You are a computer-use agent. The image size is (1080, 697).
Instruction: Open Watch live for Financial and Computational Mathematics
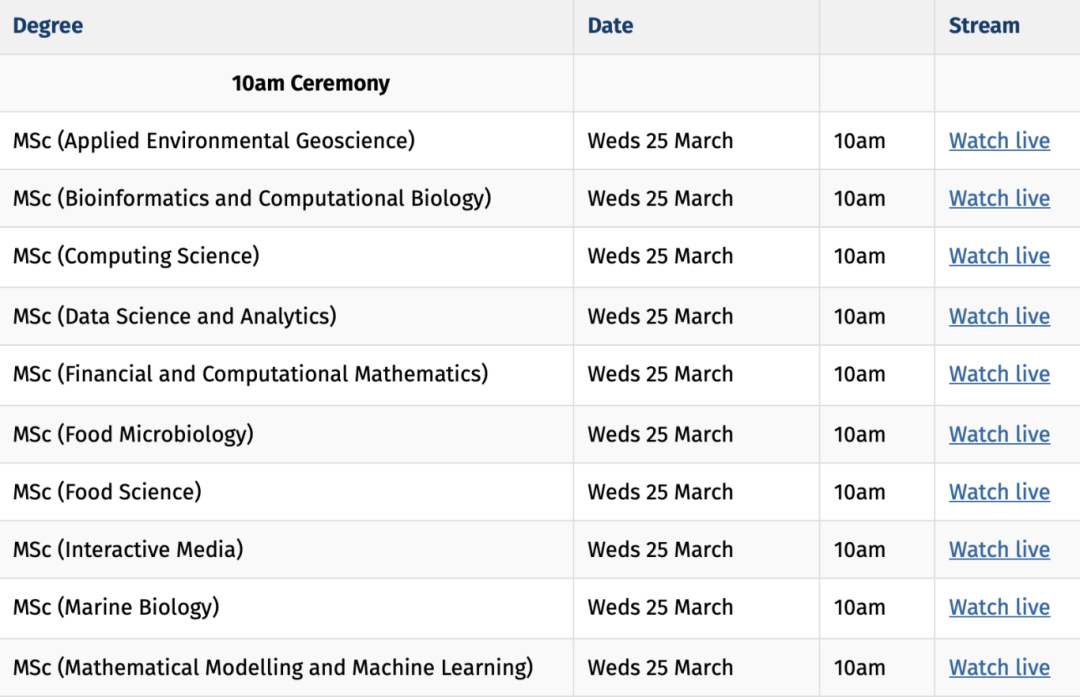point(999,375)
